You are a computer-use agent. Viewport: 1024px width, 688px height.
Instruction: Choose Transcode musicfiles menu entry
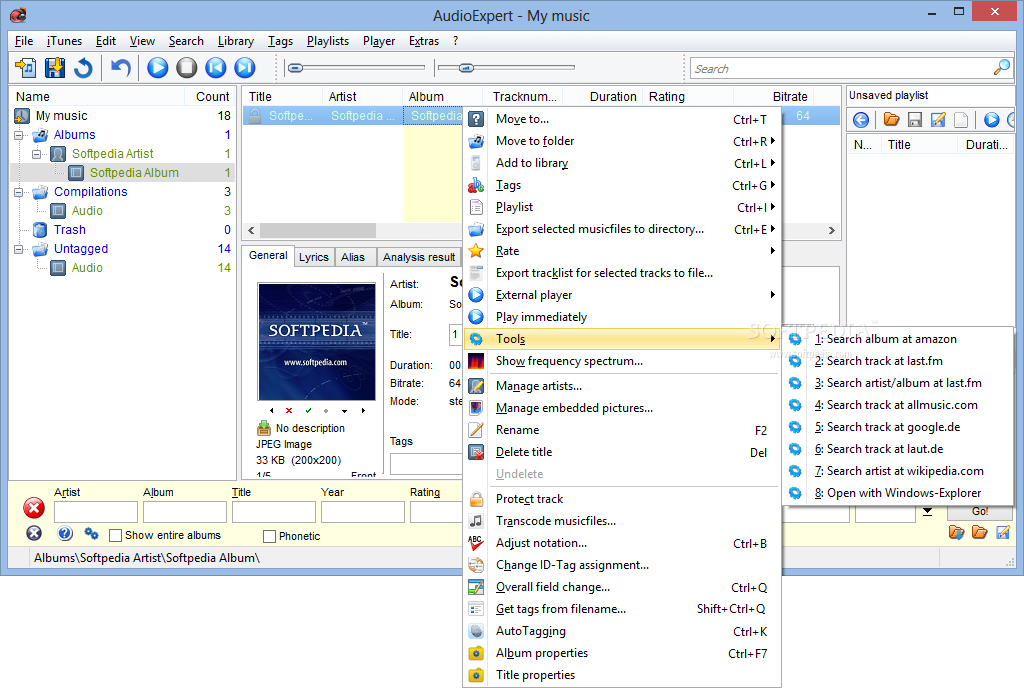pos(620,521)
